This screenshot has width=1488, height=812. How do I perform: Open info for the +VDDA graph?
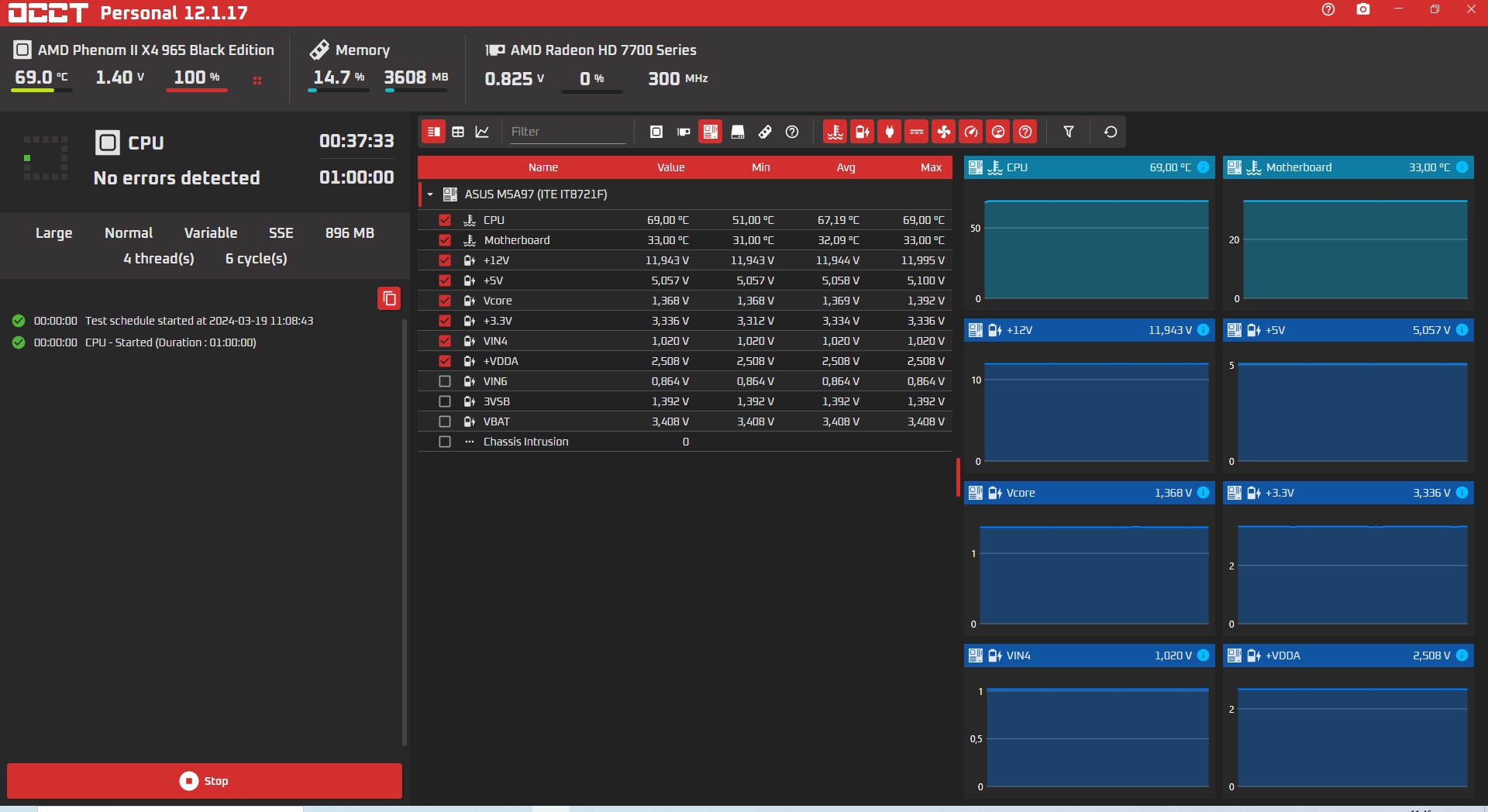[1462, 655]
